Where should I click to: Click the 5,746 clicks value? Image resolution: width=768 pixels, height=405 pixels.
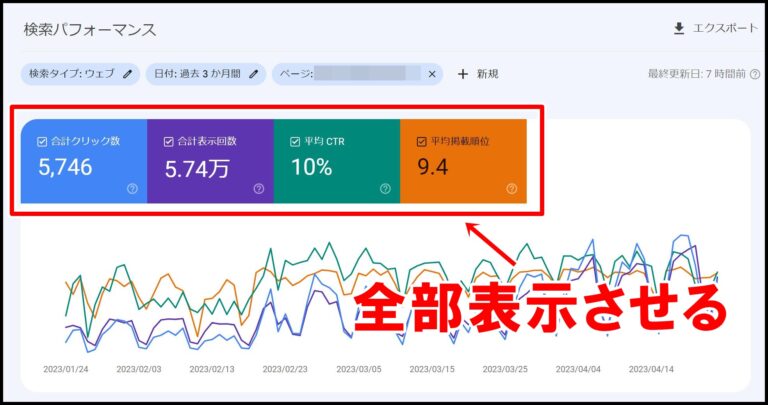[x=65, y=167]
